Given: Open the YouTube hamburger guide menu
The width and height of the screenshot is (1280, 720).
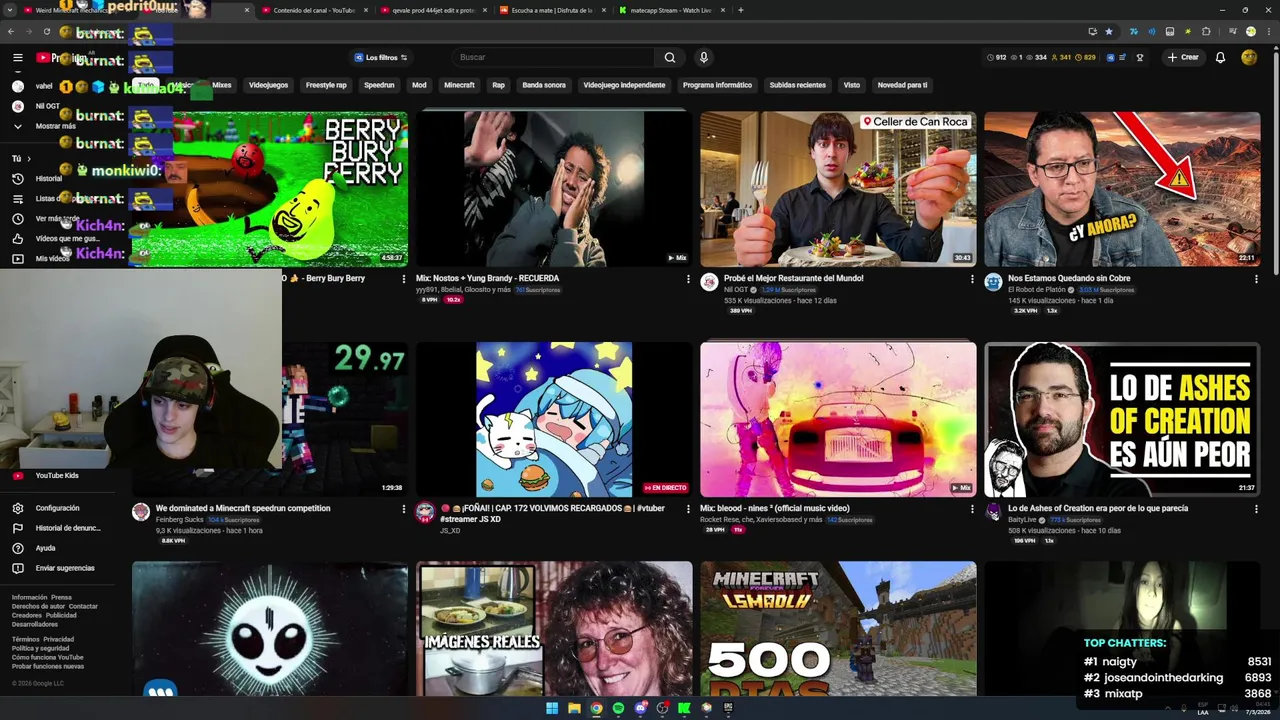Looking at the screenshot, I should point(17,58).
